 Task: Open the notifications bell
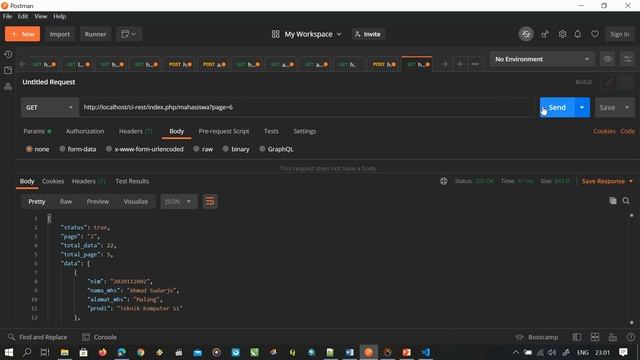tap(578, 34)
